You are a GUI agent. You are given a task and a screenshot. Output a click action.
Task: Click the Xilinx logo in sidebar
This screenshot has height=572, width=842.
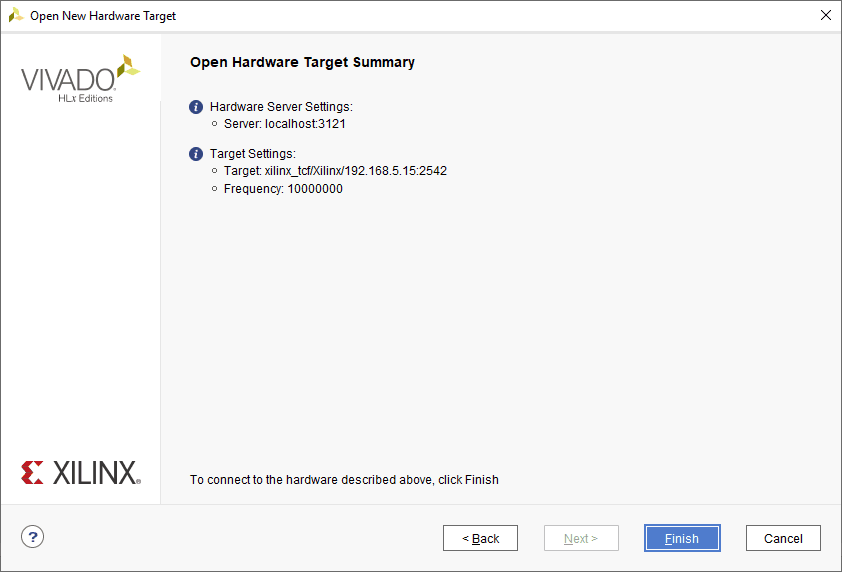click(80, 472)
